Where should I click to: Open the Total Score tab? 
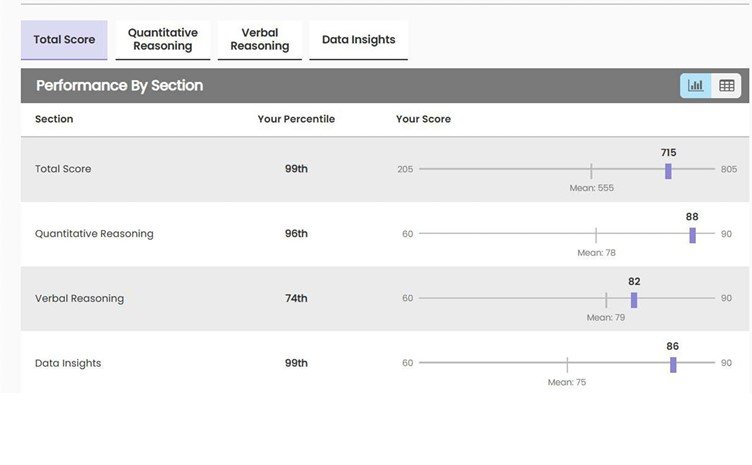tap(64, 40)
